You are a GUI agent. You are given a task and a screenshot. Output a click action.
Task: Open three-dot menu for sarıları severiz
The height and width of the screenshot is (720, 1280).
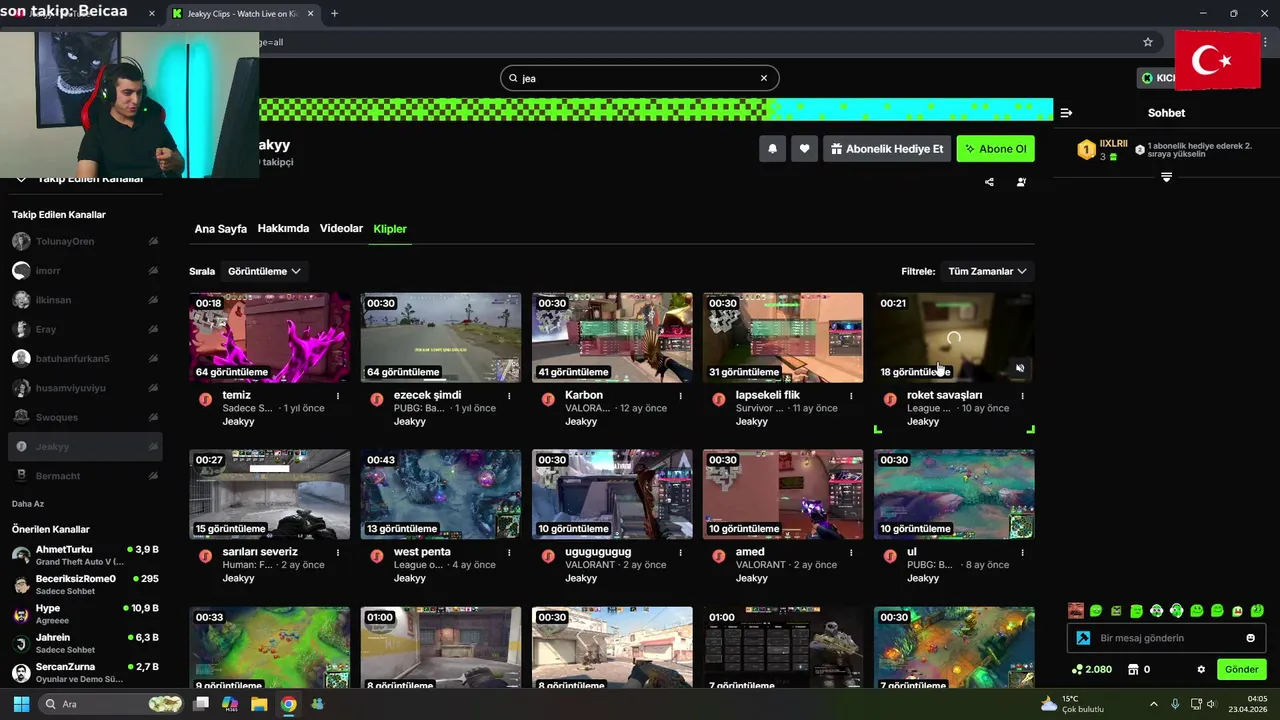pyautogui.click(x=338, y=553)
